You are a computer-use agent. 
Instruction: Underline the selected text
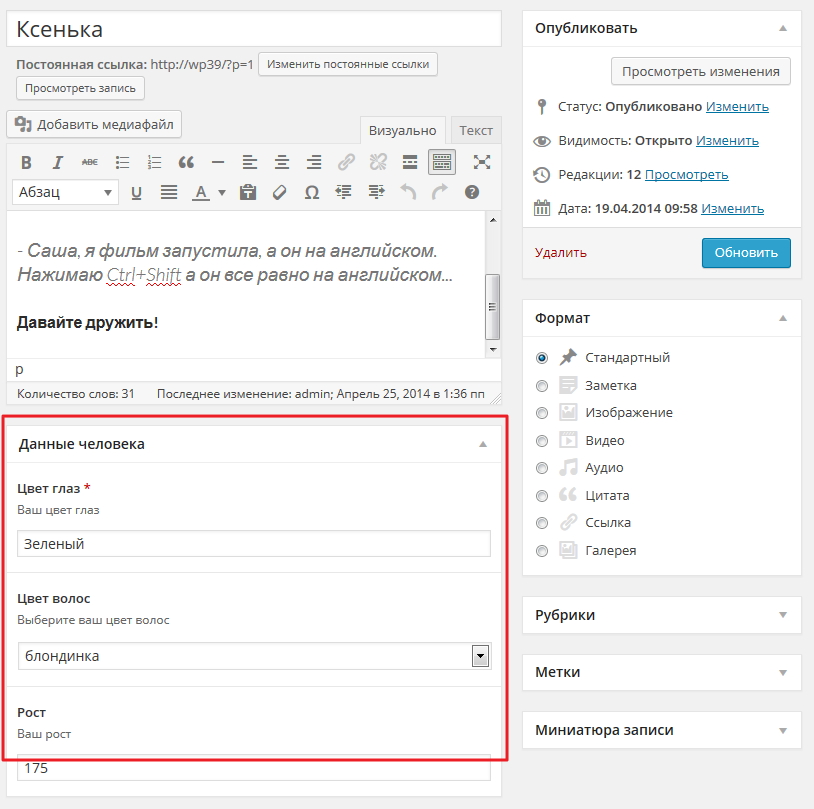tap(136, 193)
